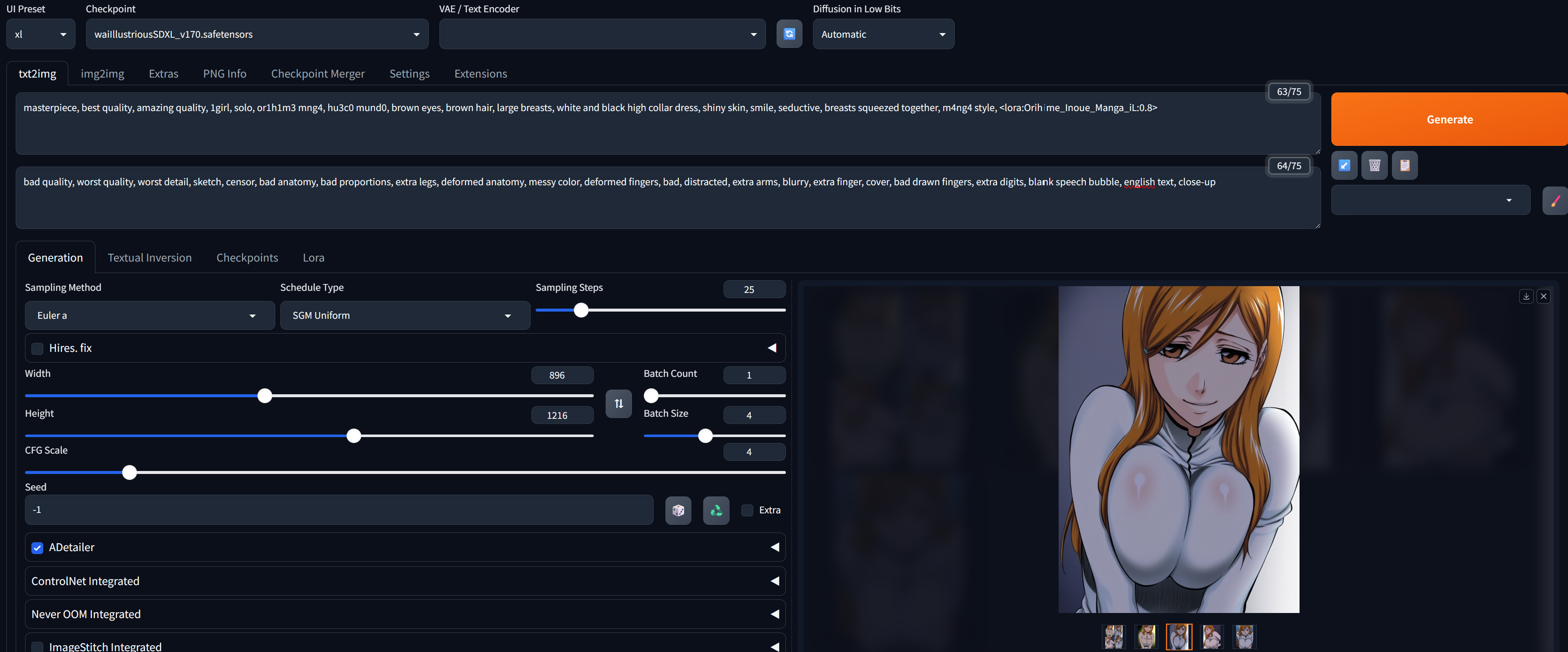The height and width of the screenshot is (652, 1568).
Task: Switch to the img2img tab
Action: 102,74
